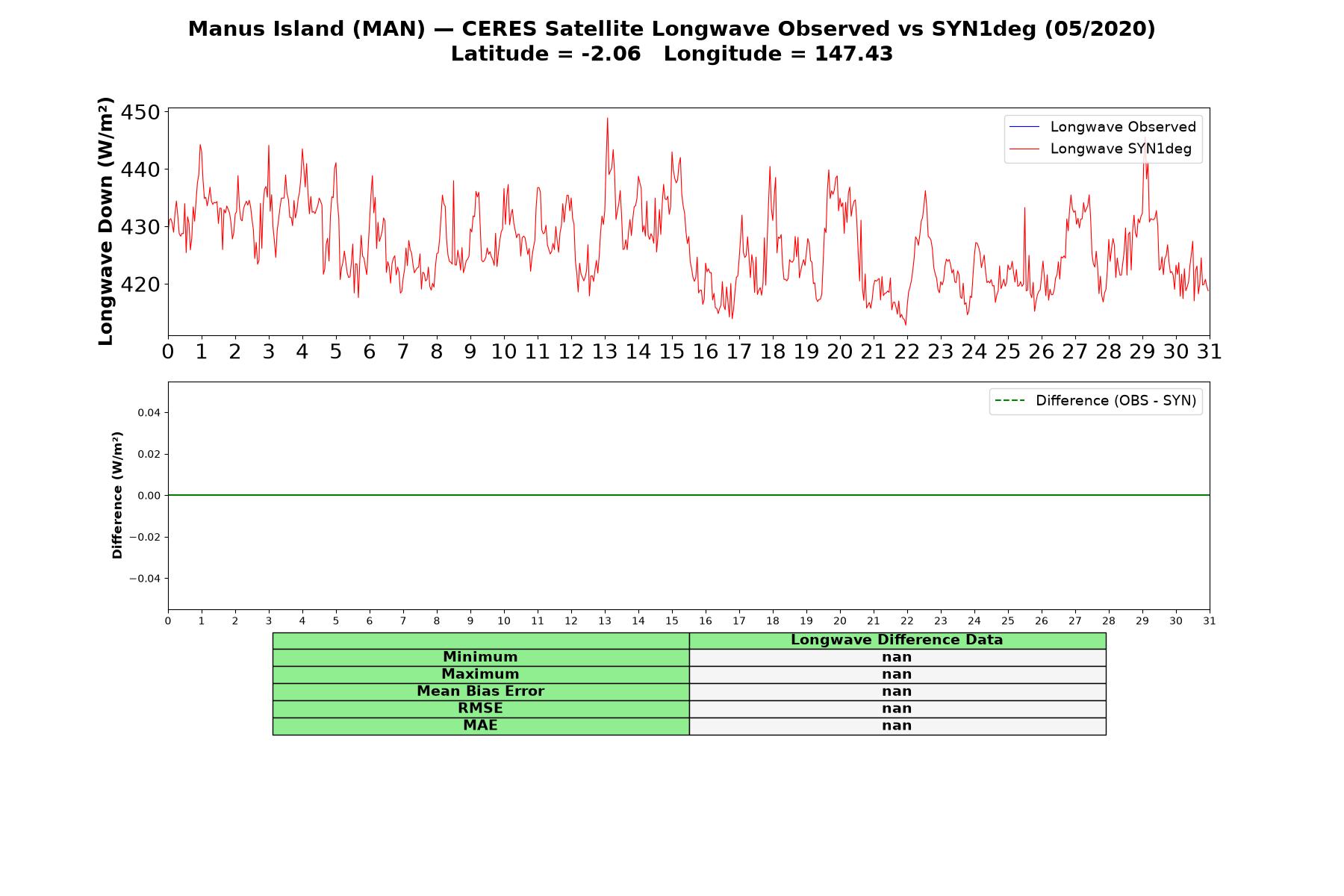Click the nan value beside Minimum
1344x896 pixels.
point(897,657)
